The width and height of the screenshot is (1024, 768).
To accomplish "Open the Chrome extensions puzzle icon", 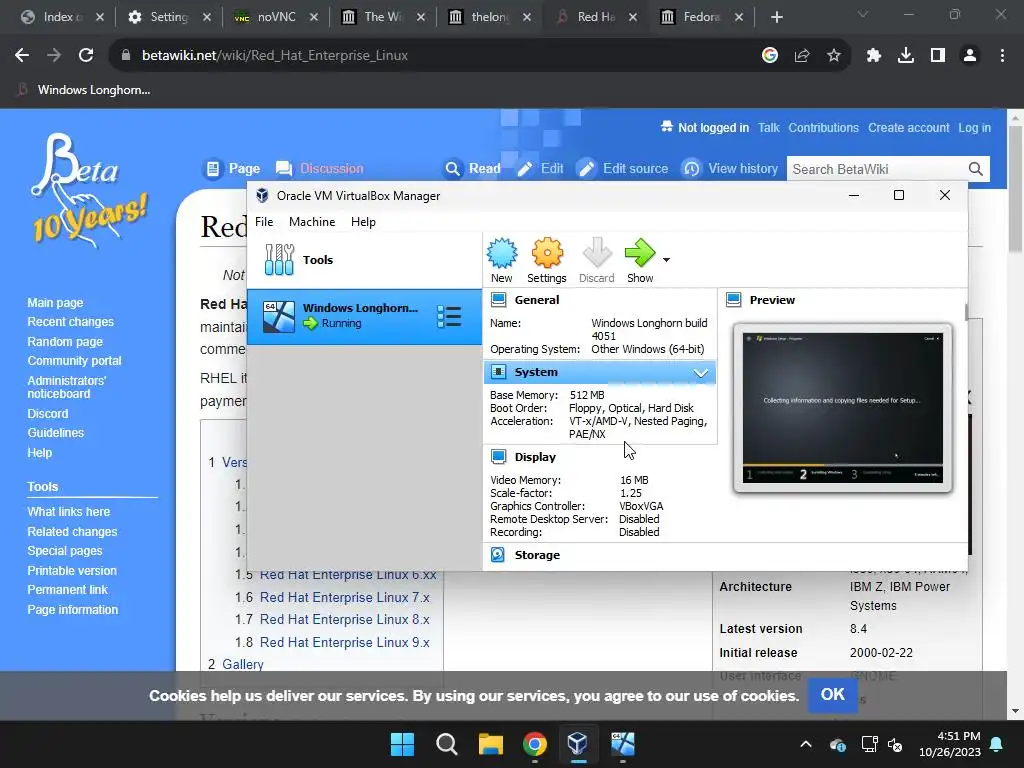I will 873,56.
